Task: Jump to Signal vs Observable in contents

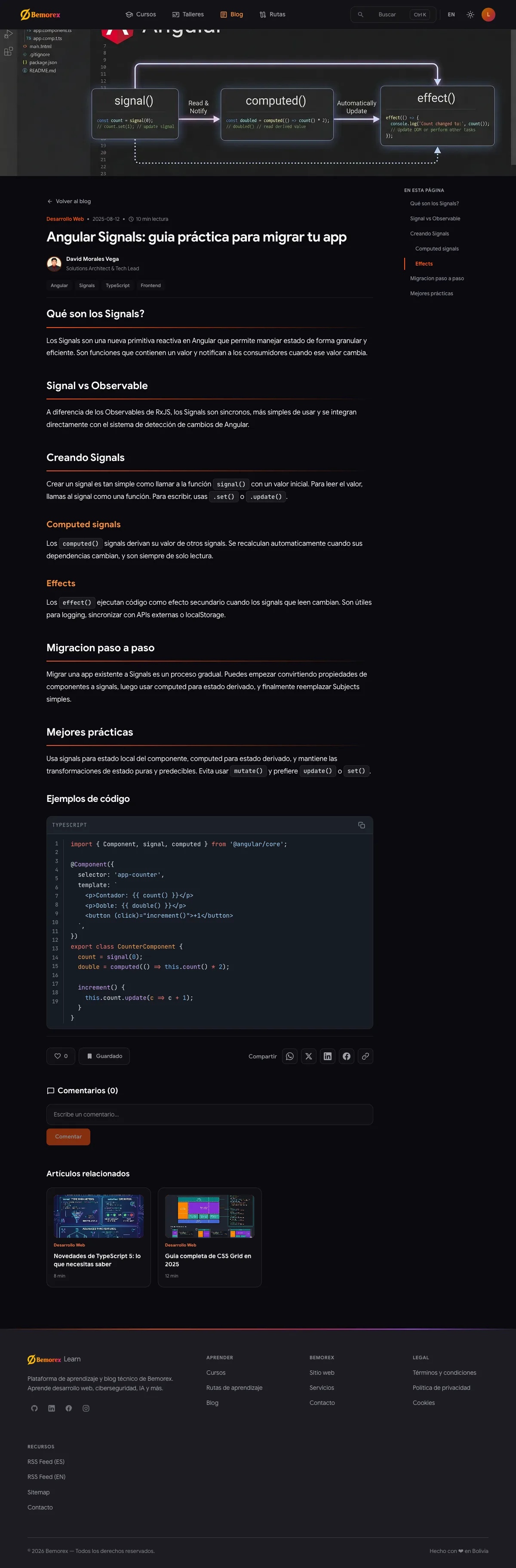Action: [x=435, y=219]
